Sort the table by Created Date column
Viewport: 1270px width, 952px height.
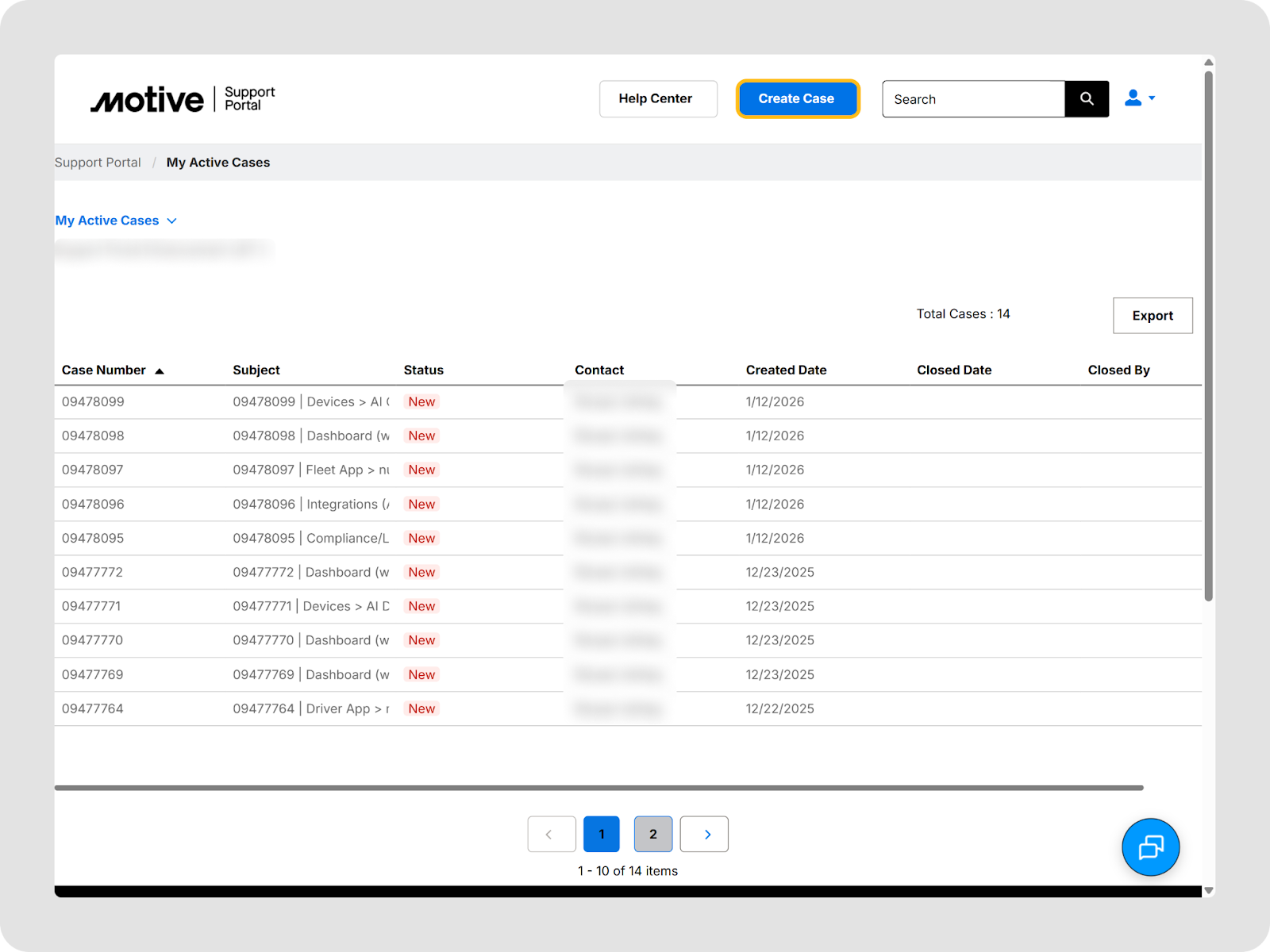(x=786, y=370)
